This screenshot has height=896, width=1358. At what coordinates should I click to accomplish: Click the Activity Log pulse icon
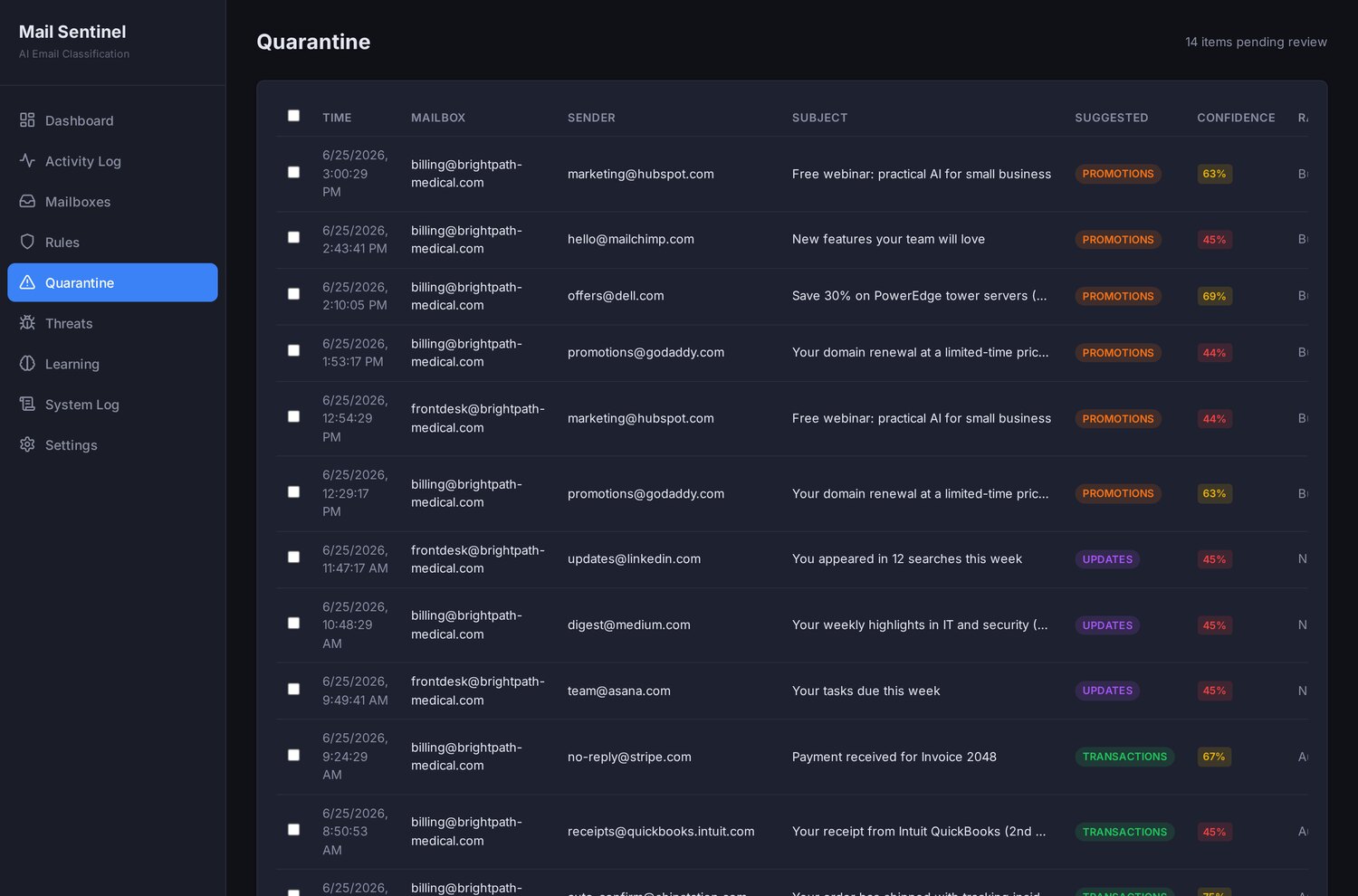point(27,160)
